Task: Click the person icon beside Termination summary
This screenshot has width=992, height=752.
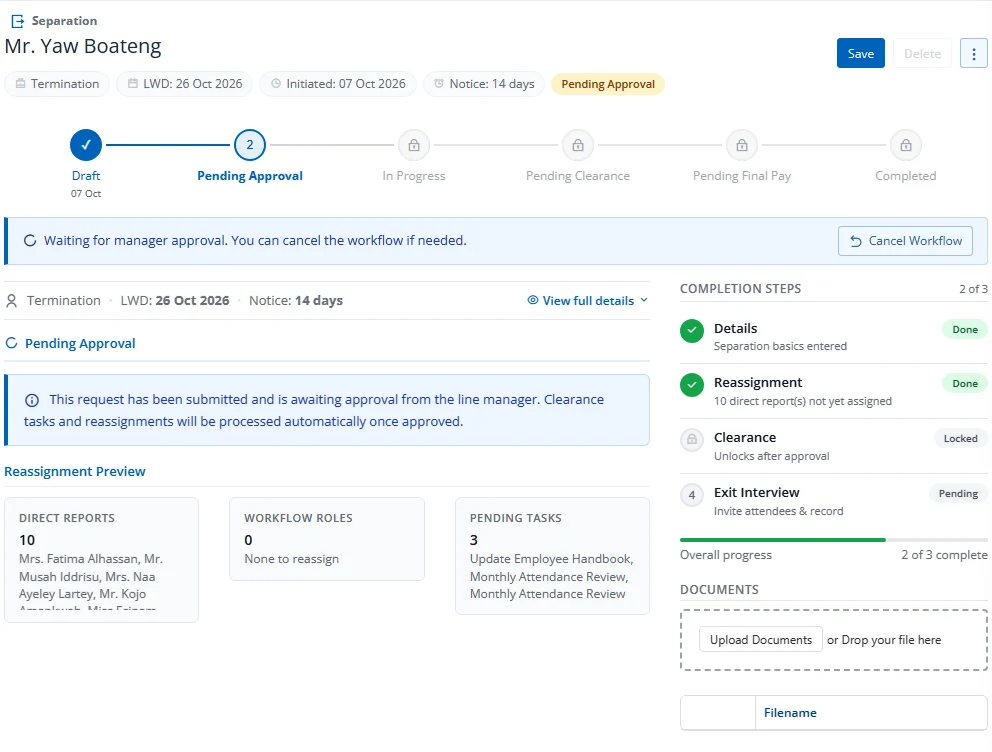Action: [11, 301]
